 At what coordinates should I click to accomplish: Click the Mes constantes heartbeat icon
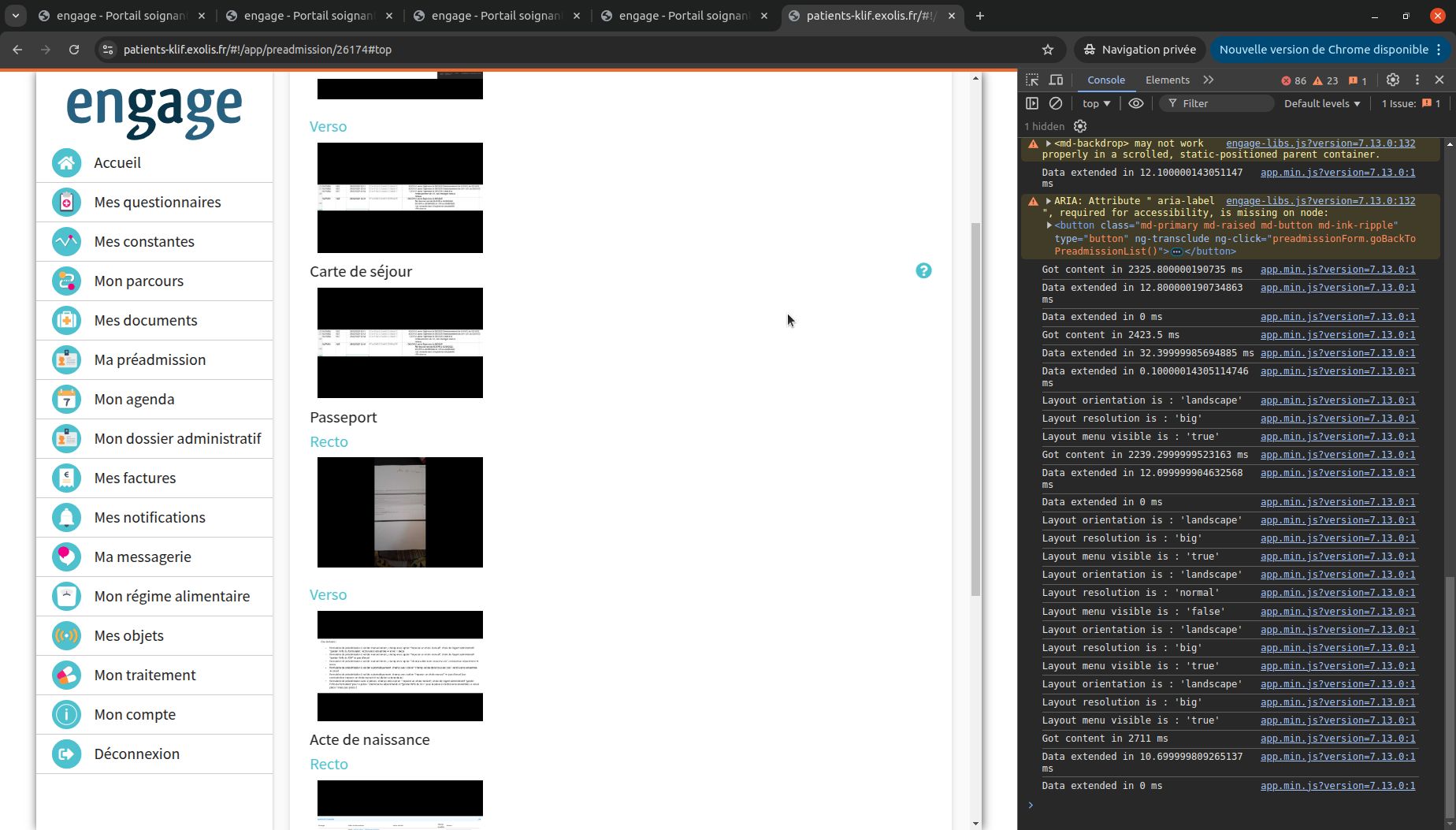(x=67, y=242)
